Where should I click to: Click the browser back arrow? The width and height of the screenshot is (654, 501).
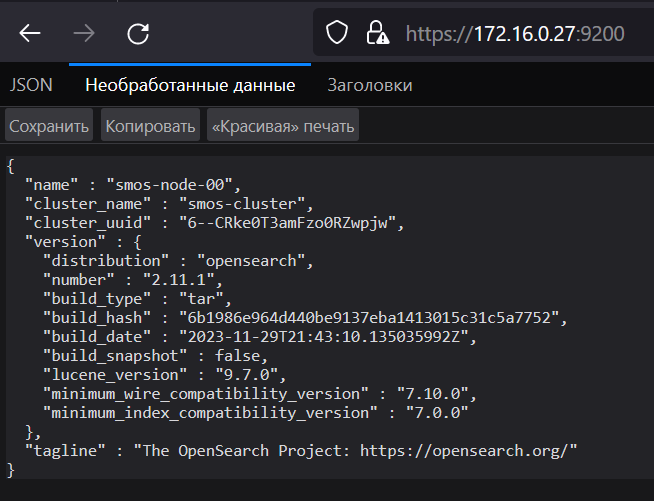pyautogui.click(x=30, y=34)
